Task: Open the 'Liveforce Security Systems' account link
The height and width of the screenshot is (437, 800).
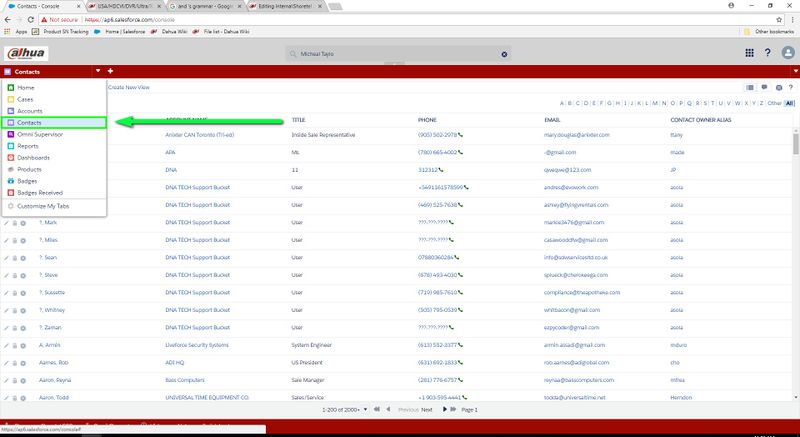Action: [197, 345]
